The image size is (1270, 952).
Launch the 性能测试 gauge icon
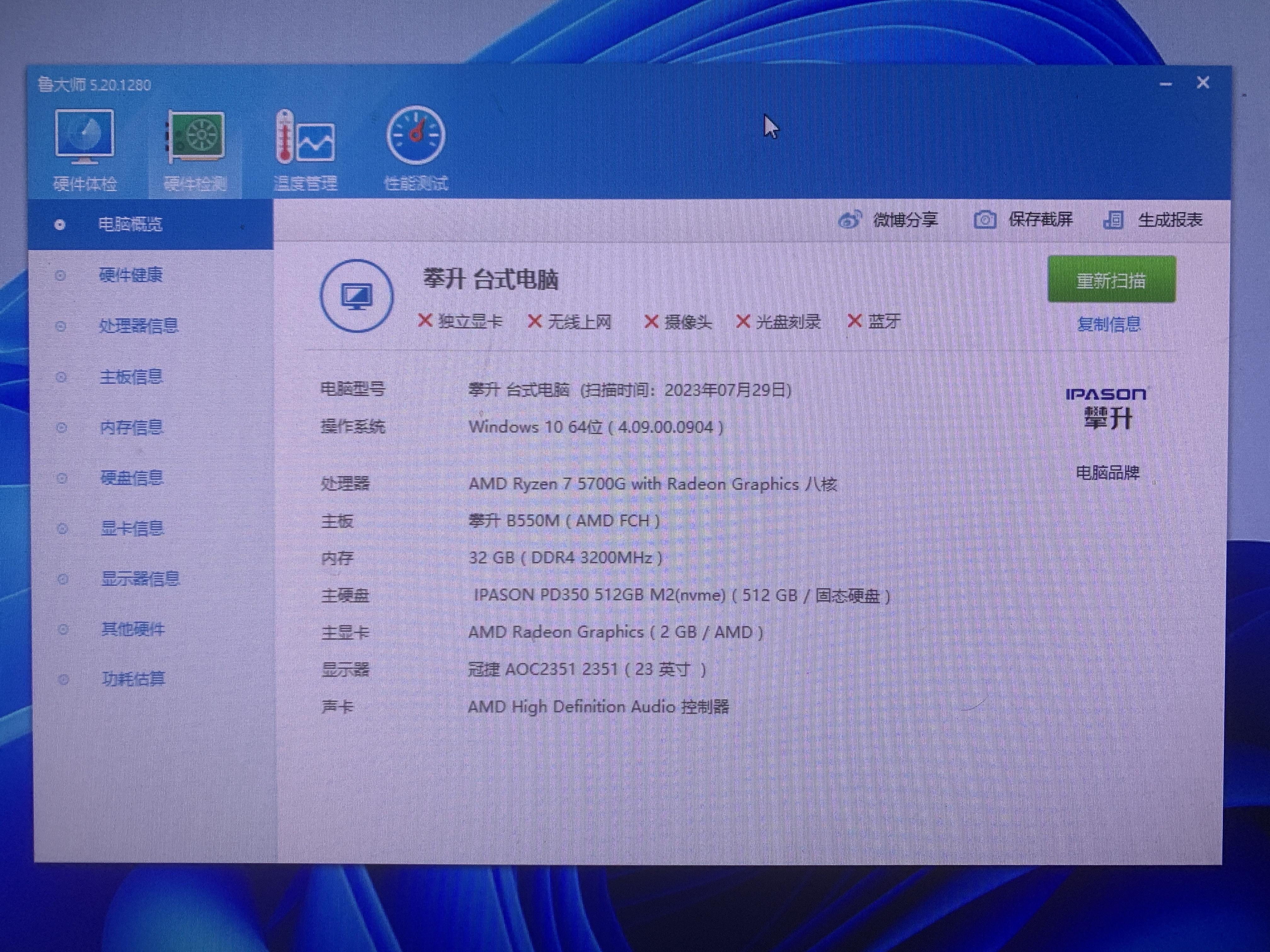click(x=415, y=136)
